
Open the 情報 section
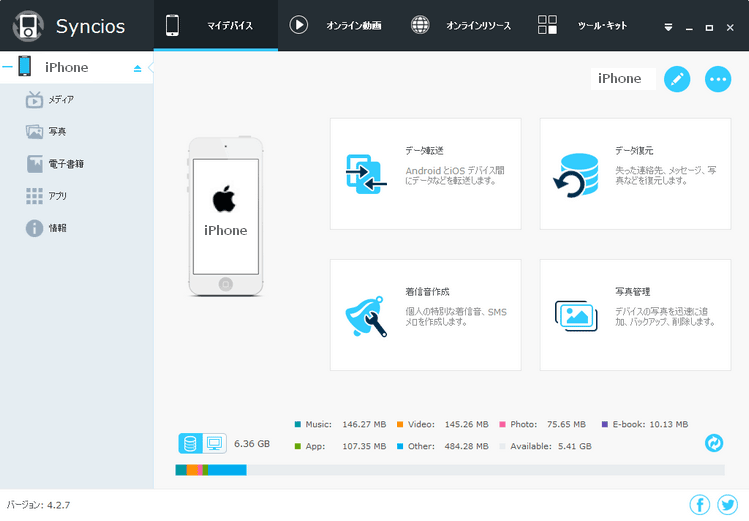(x=76, y=228)
